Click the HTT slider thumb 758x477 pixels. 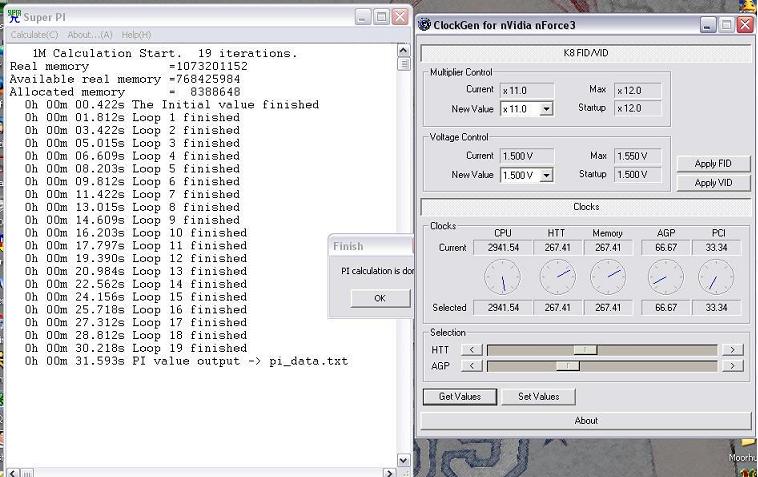click(x=585, y=349)
